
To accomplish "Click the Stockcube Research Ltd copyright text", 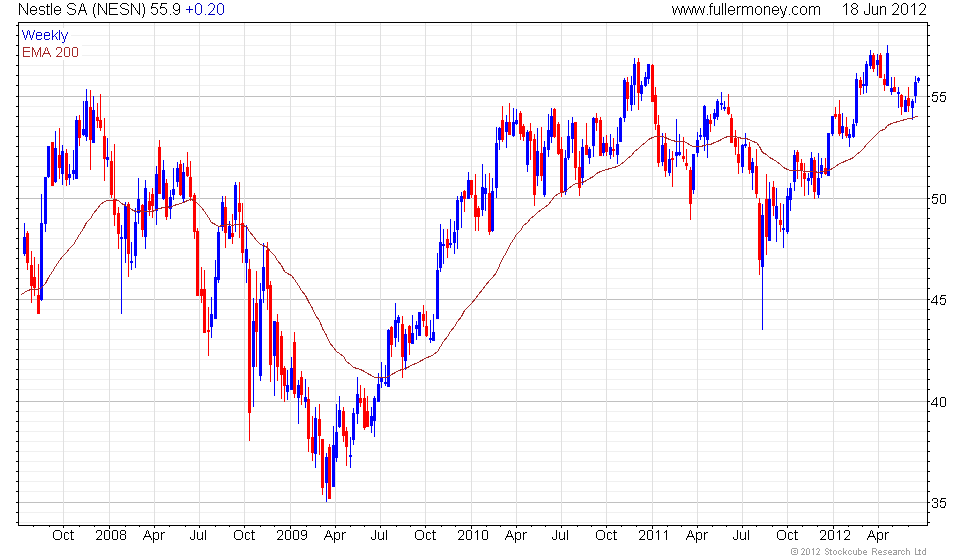I will pos(859,551).
